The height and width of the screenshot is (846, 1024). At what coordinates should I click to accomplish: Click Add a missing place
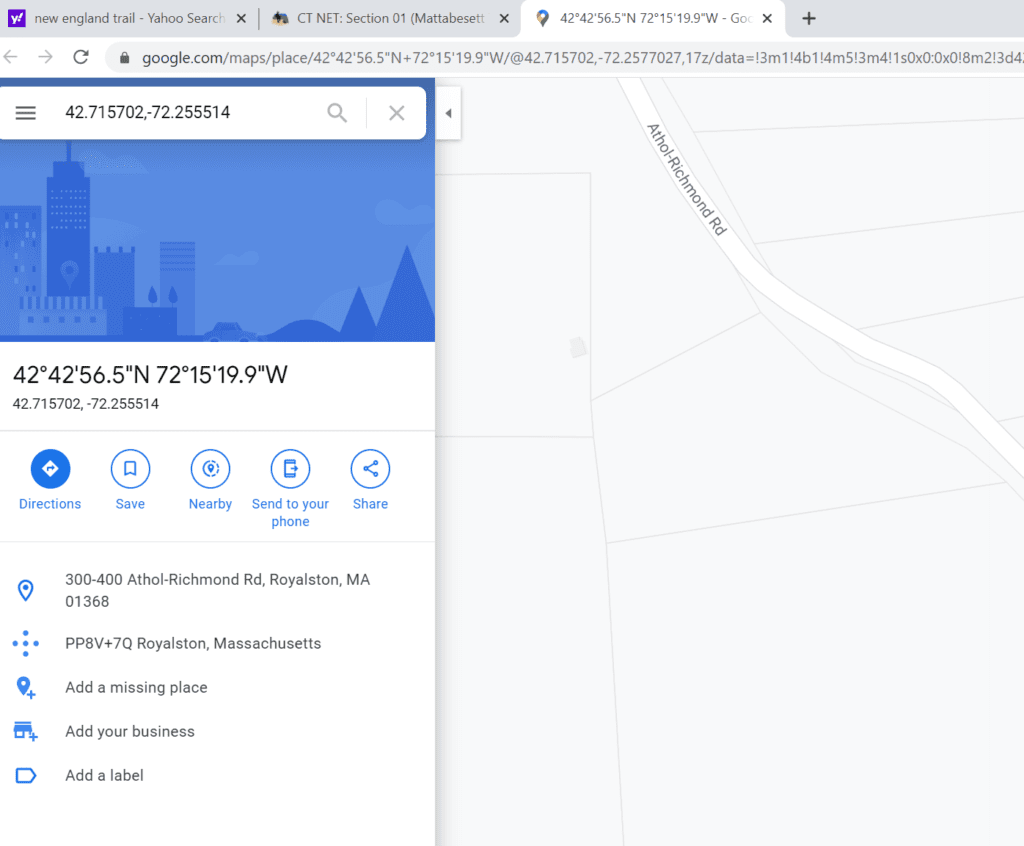[x=136, y=688]
